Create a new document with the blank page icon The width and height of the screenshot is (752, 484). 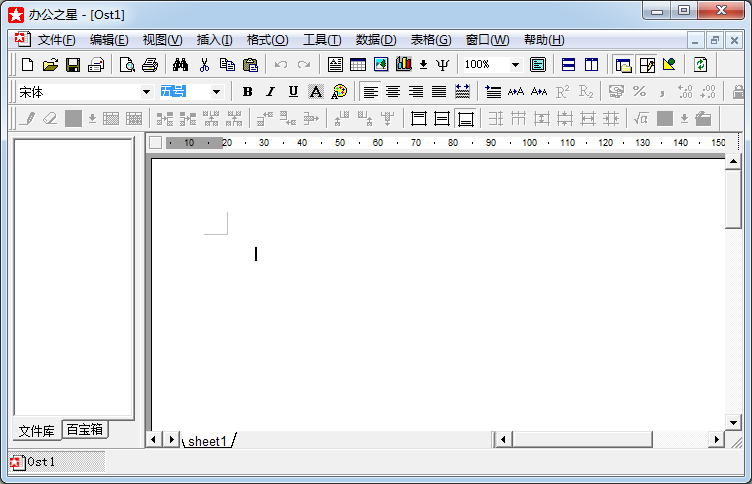click(27, 65)
